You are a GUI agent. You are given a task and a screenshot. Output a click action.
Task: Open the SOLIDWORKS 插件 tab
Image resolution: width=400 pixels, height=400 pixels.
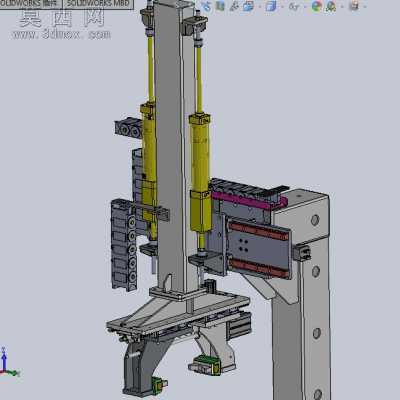coord(31,4)
